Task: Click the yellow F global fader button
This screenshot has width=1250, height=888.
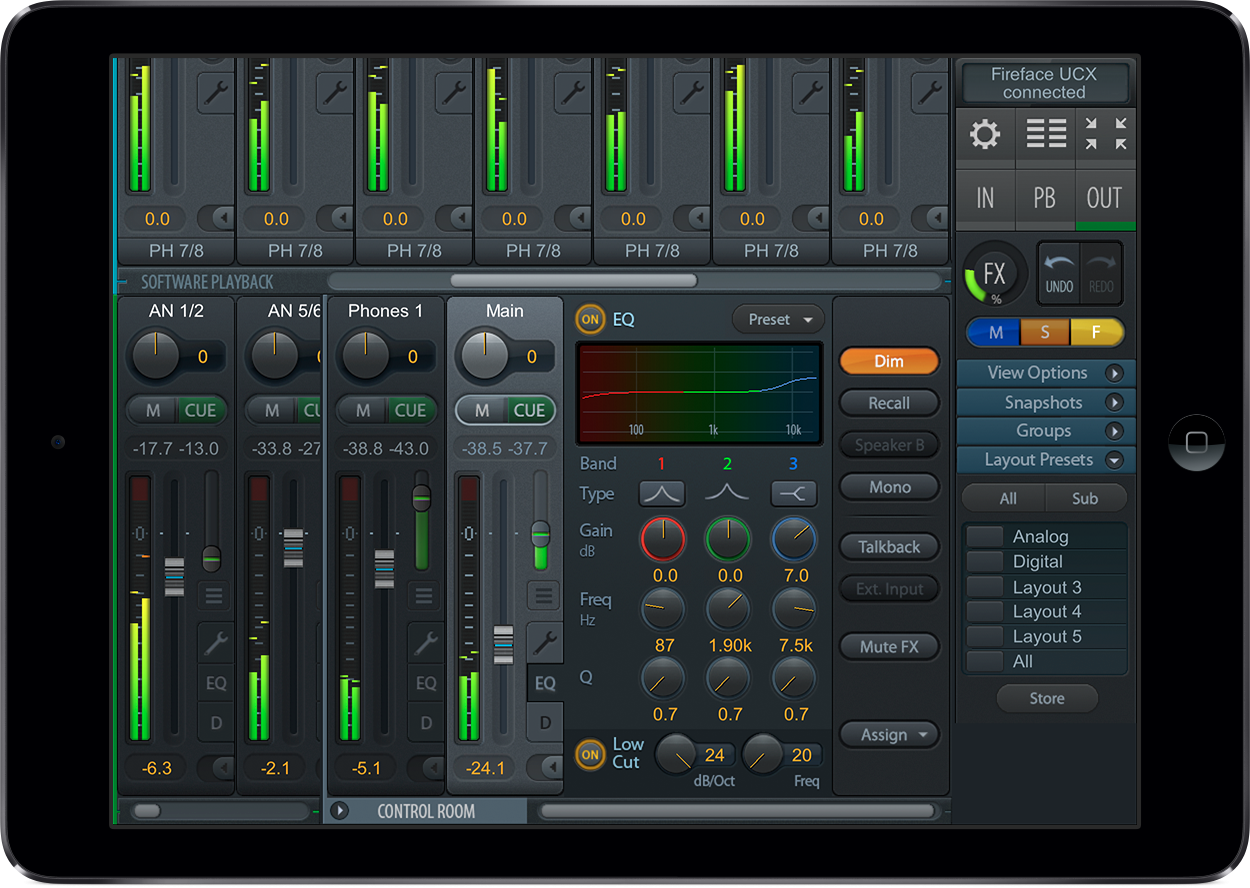Action: coord(1097,332)
